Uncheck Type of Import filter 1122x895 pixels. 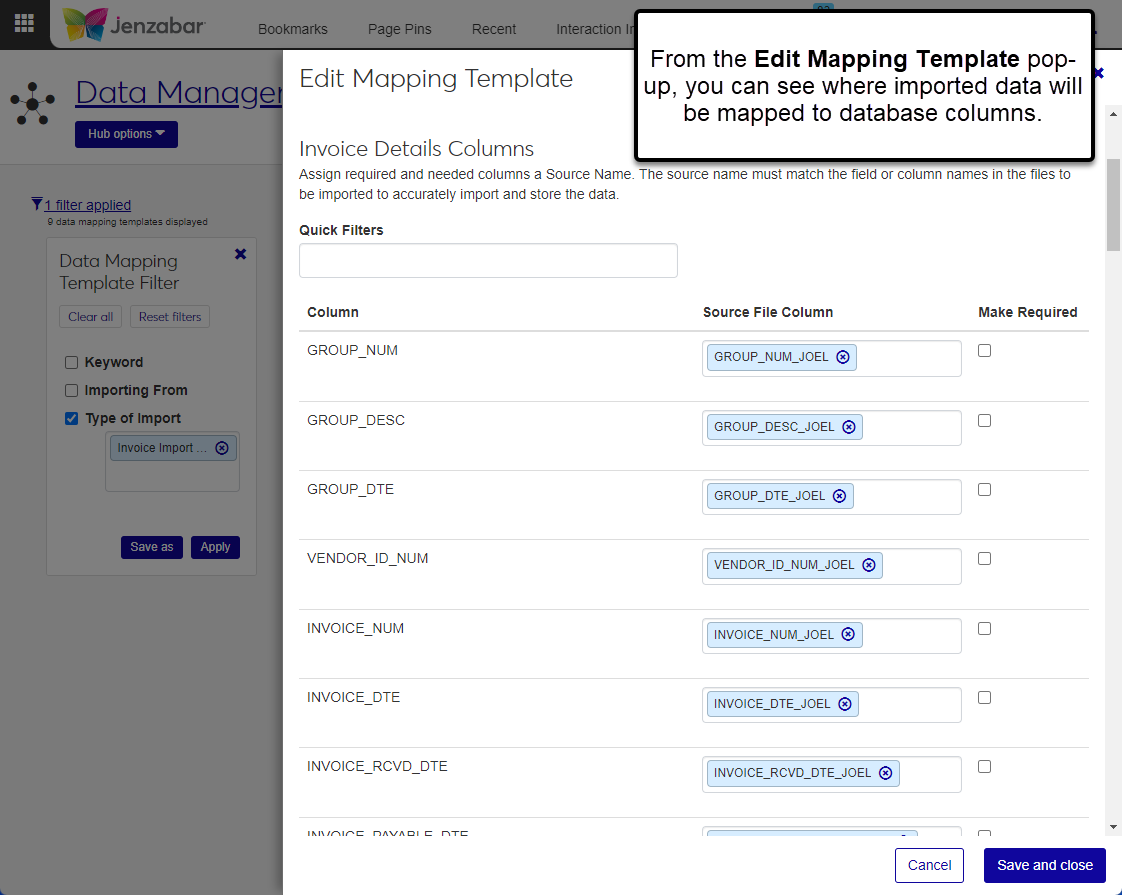(x=71, y=419)
